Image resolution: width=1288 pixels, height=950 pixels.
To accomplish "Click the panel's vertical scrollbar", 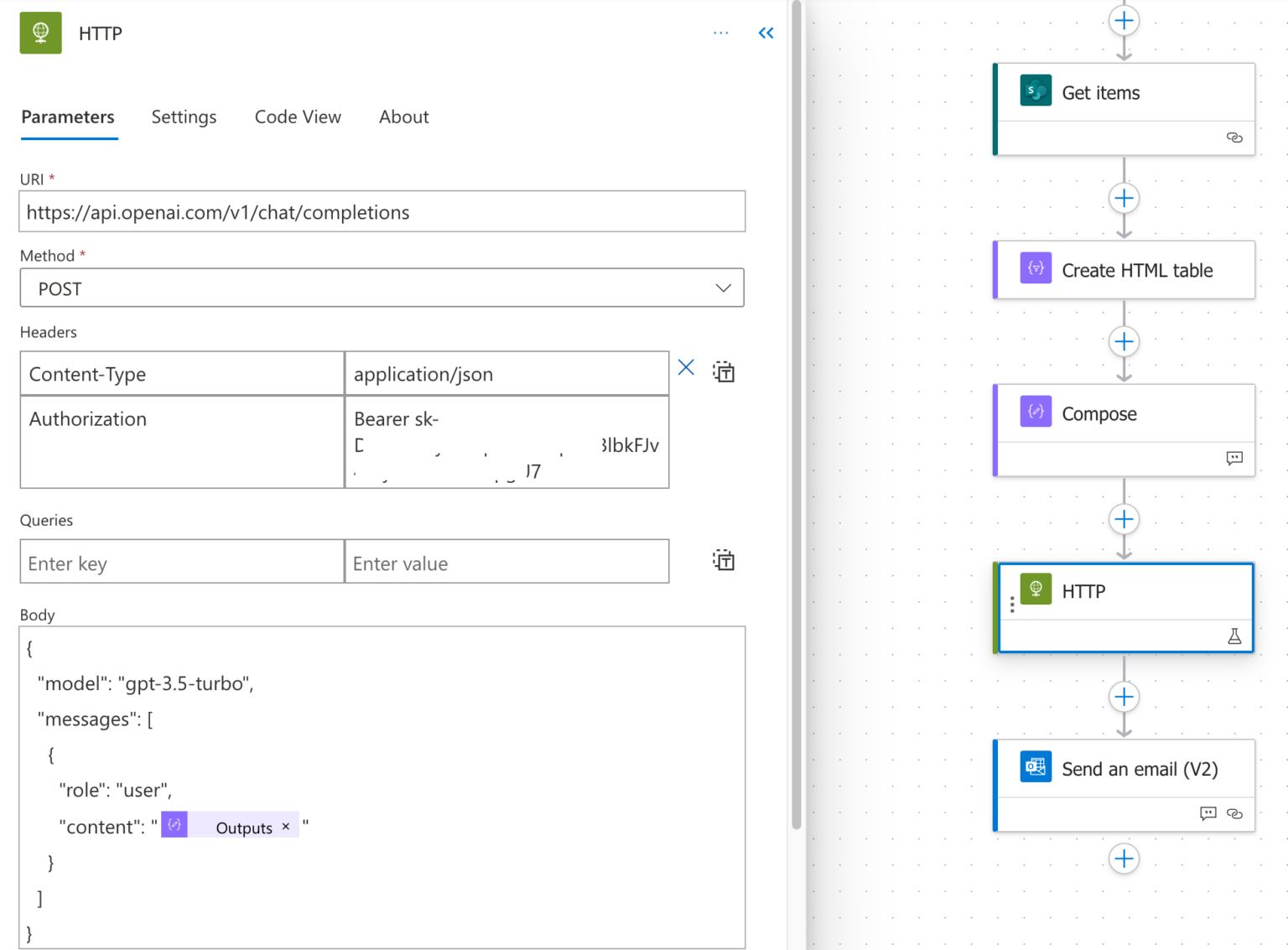I will tap(796, 415).
